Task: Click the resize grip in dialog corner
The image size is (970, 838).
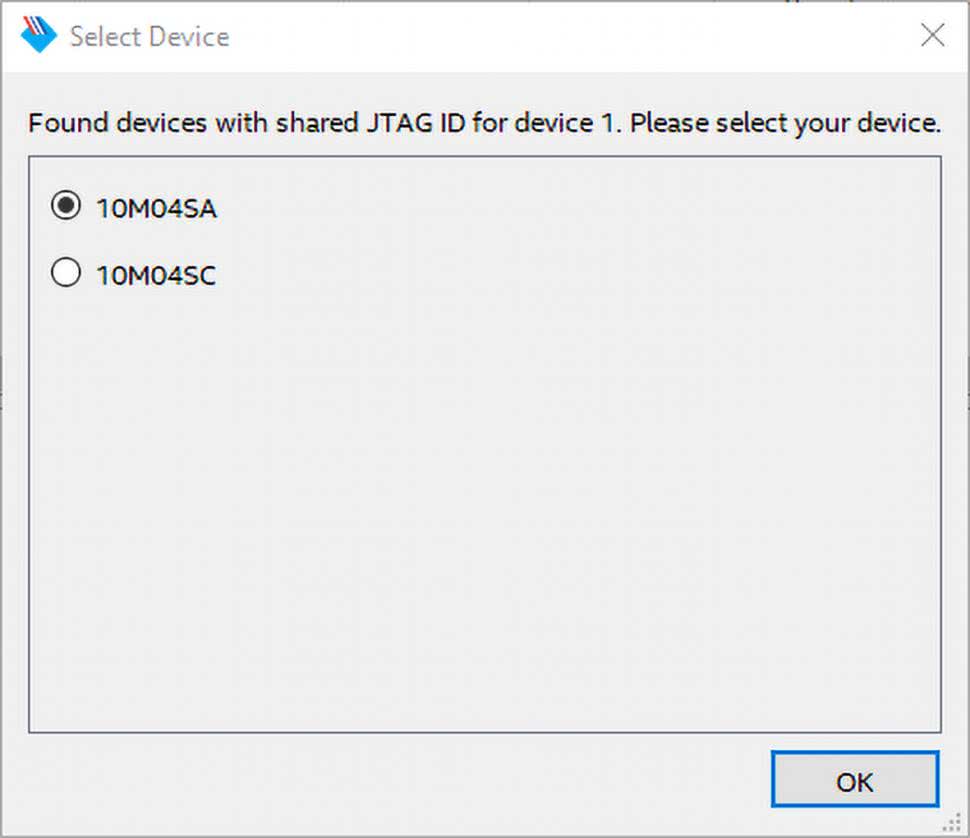Action: coord(953,823)
